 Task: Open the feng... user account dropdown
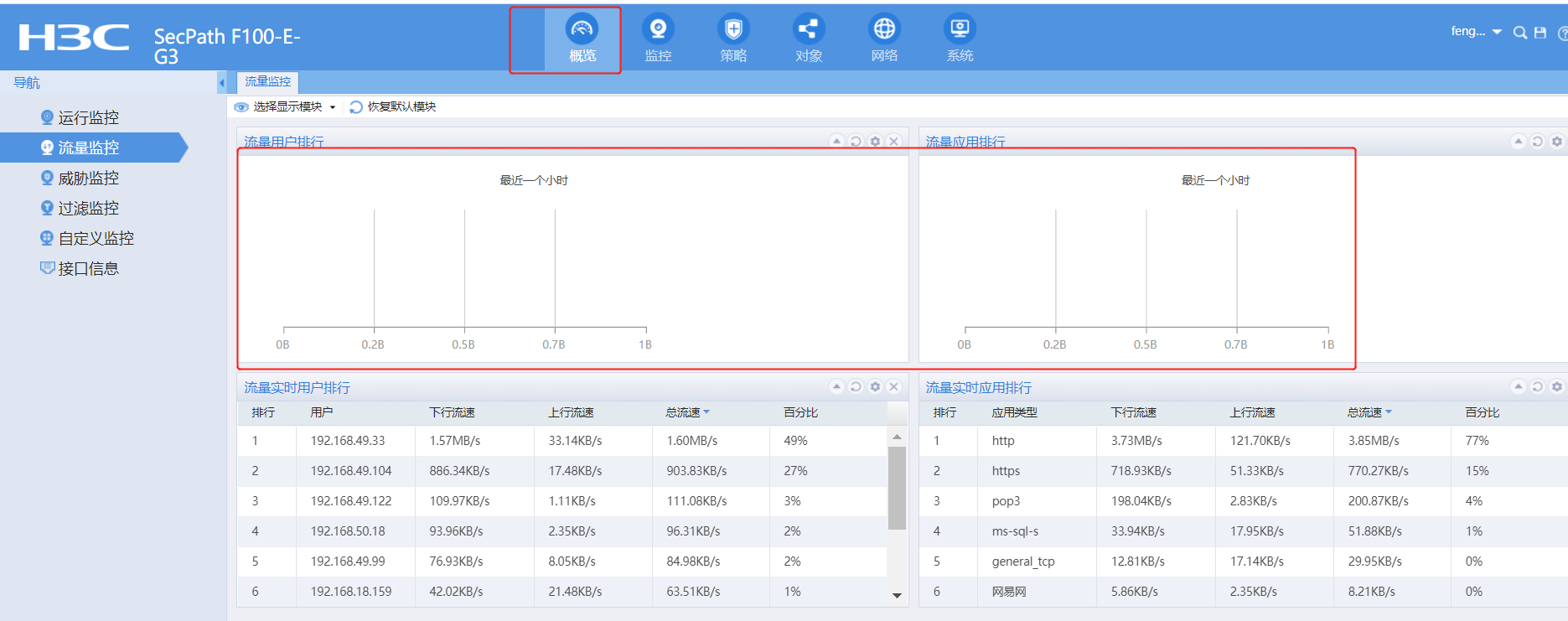tap(1476, 32)
